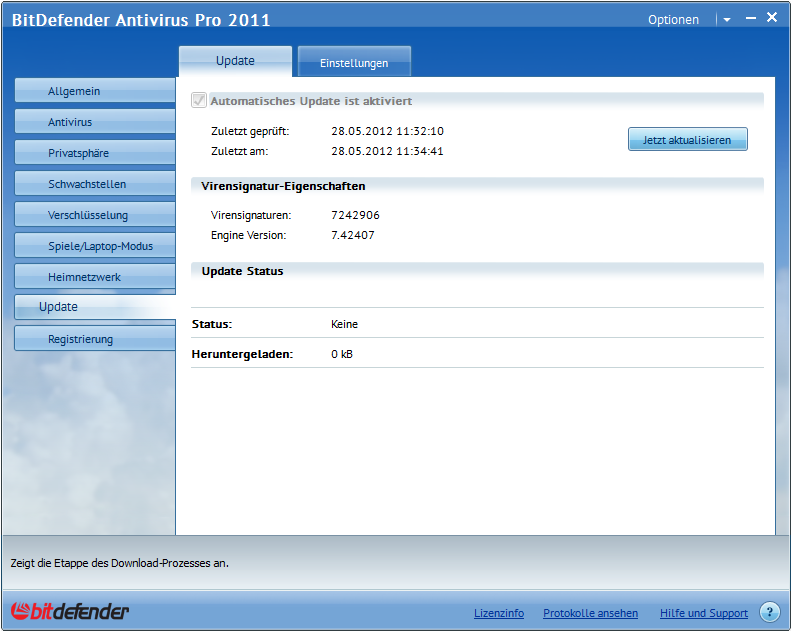Open Spiele/Laptop-Modus section
The image size is (792, 632).
point(95,246)
